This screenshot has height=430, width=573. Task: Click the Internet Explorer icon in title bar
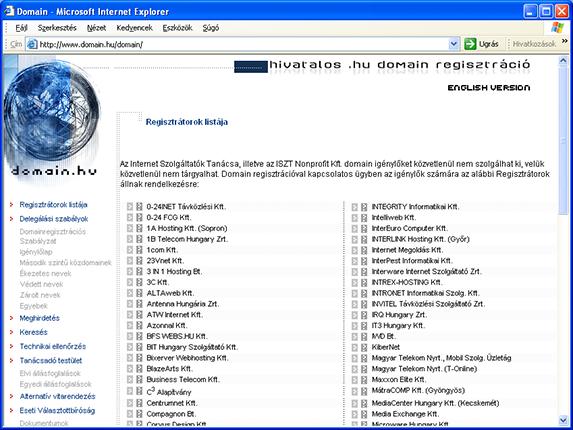click(x=9, y=11)
